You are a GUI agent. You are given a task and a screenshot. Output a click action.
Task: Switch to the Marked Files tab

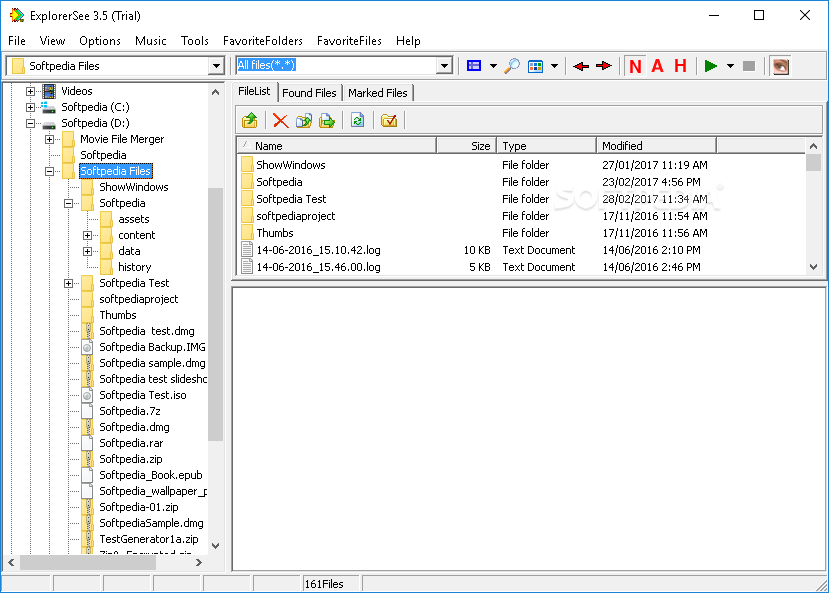[377, 93]
